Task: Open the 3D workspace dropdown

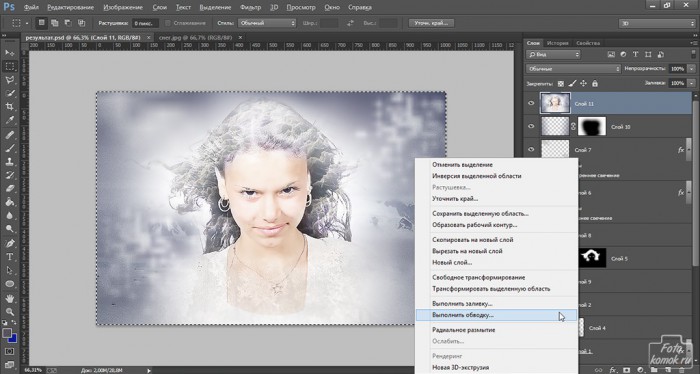Action: pyautogui.click(x=657, y=23)
